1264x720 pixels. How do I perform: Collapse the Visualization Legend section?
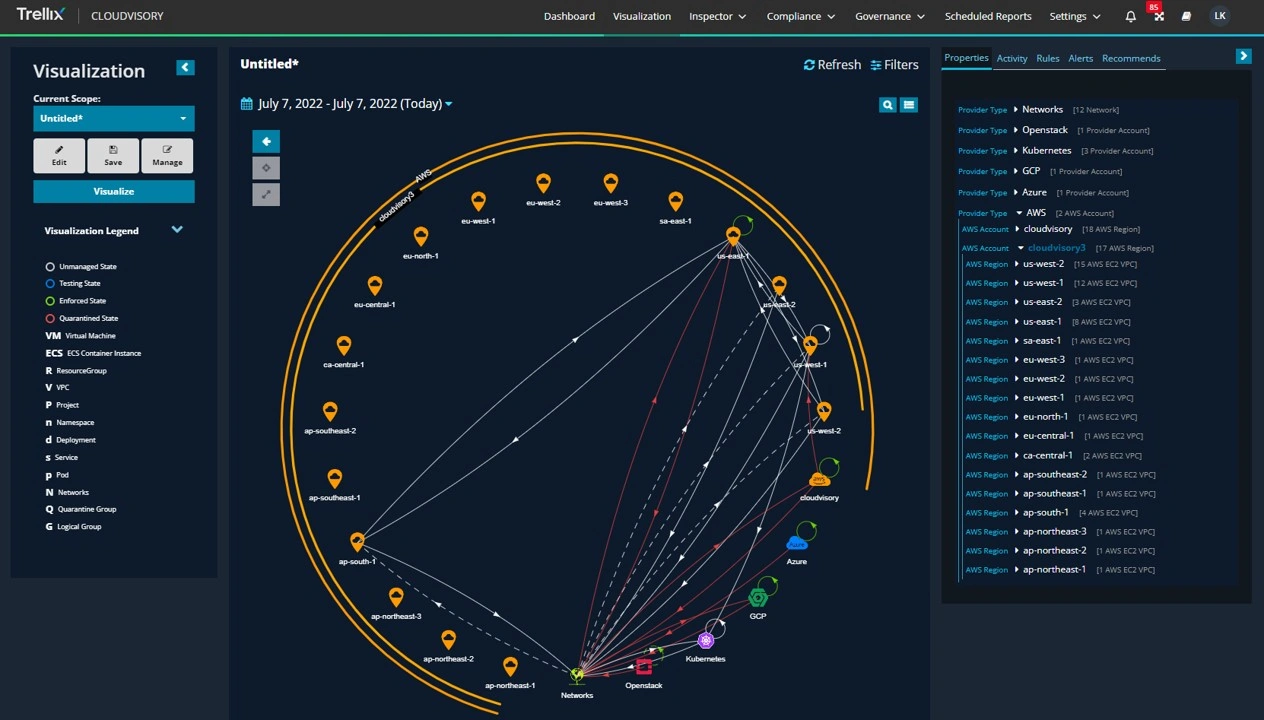point(177,230)
